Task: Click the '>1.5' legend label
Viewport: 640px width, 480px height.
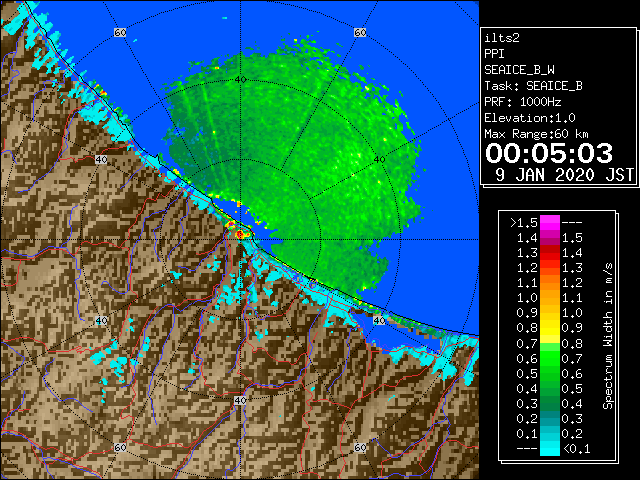Action: point(524,223)
